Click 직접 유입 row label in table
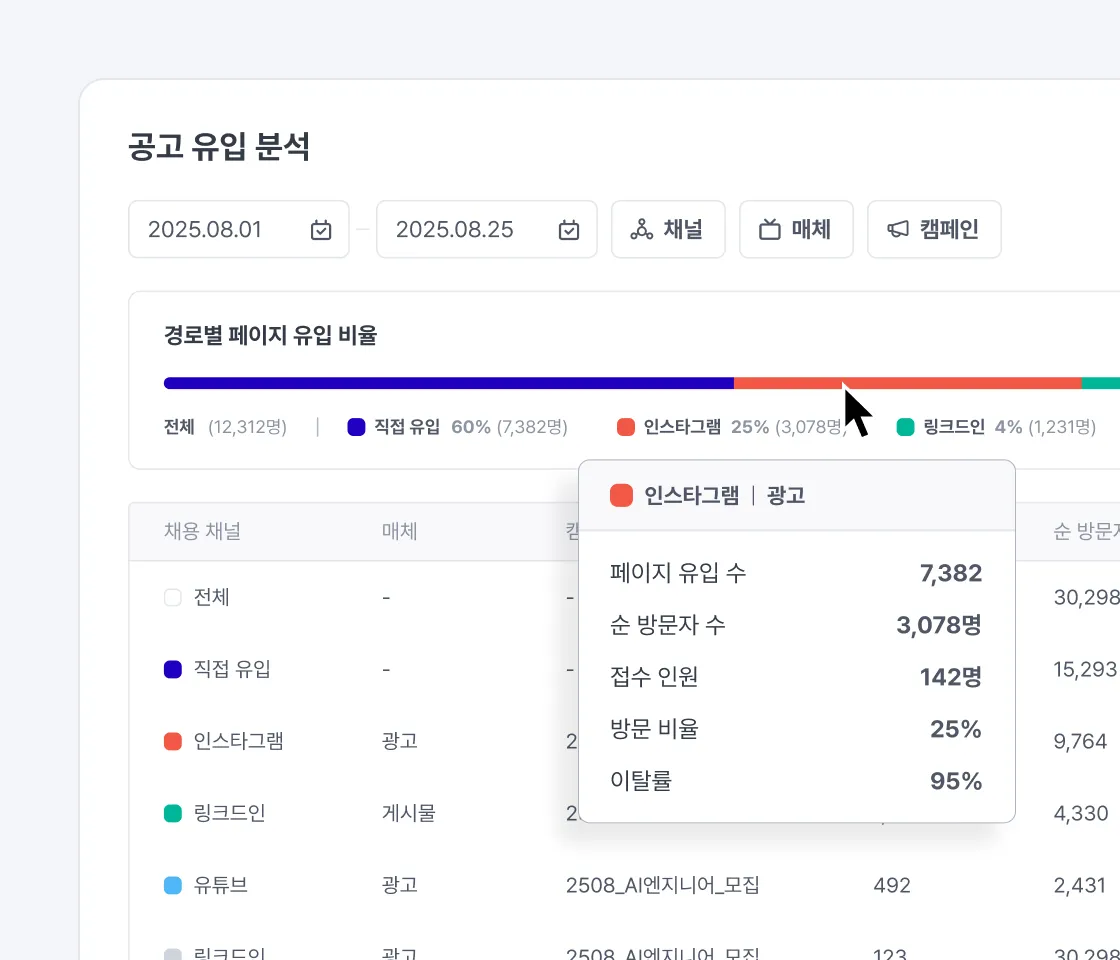This screenshot has width=1120, height=960. [232, 669]
